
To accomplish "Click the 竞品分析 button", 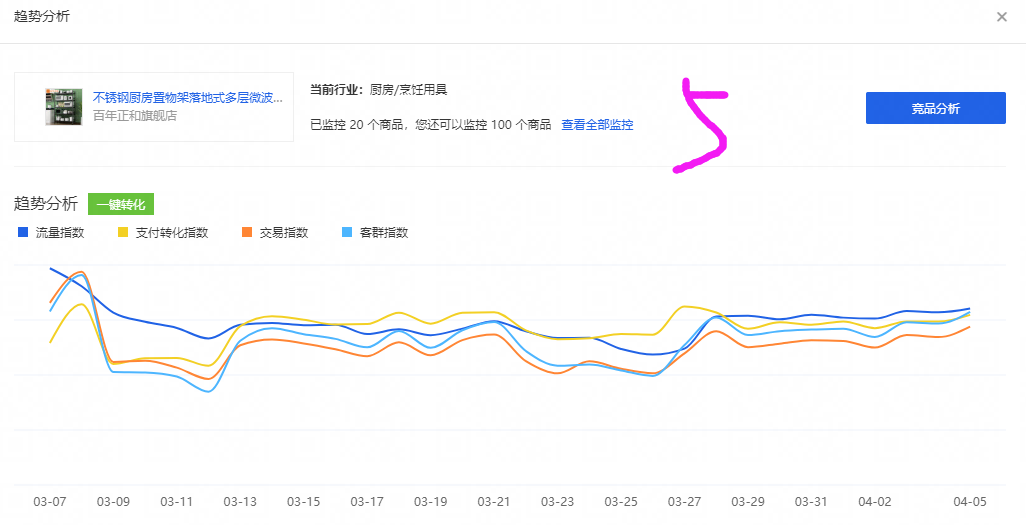I will click(936, 108).
